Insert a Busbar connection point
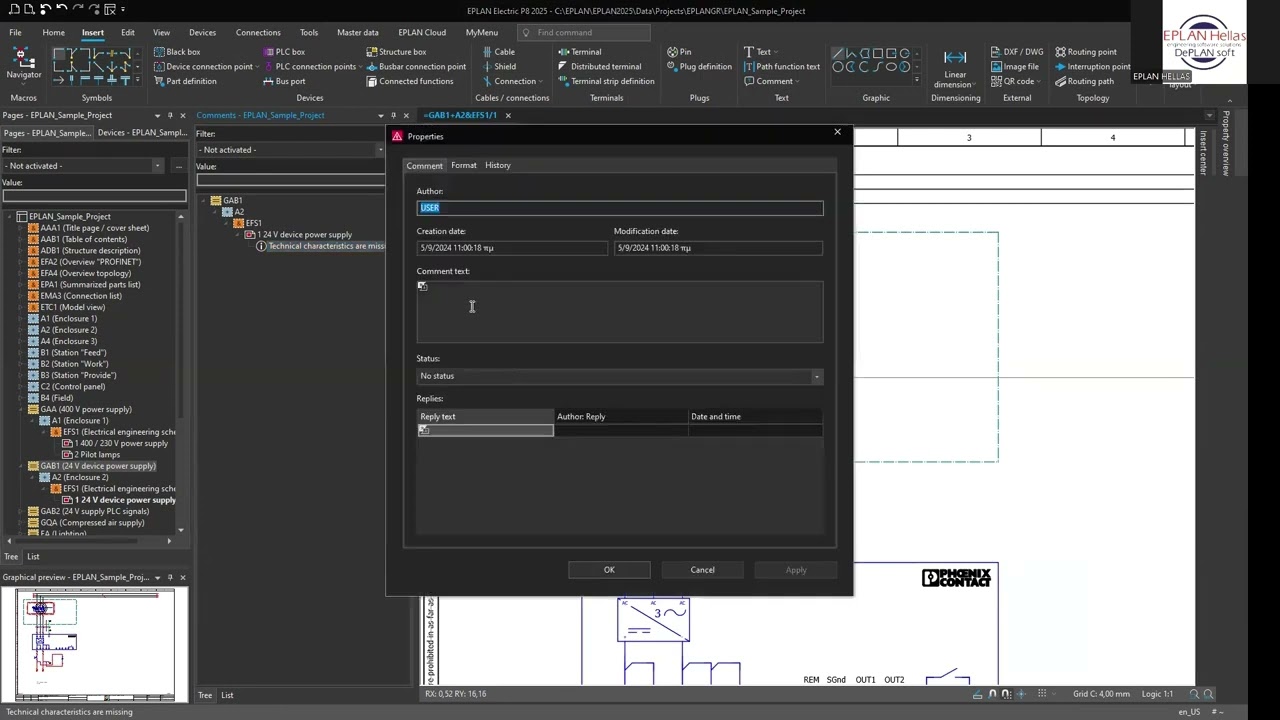 click(x=415, y=67)
